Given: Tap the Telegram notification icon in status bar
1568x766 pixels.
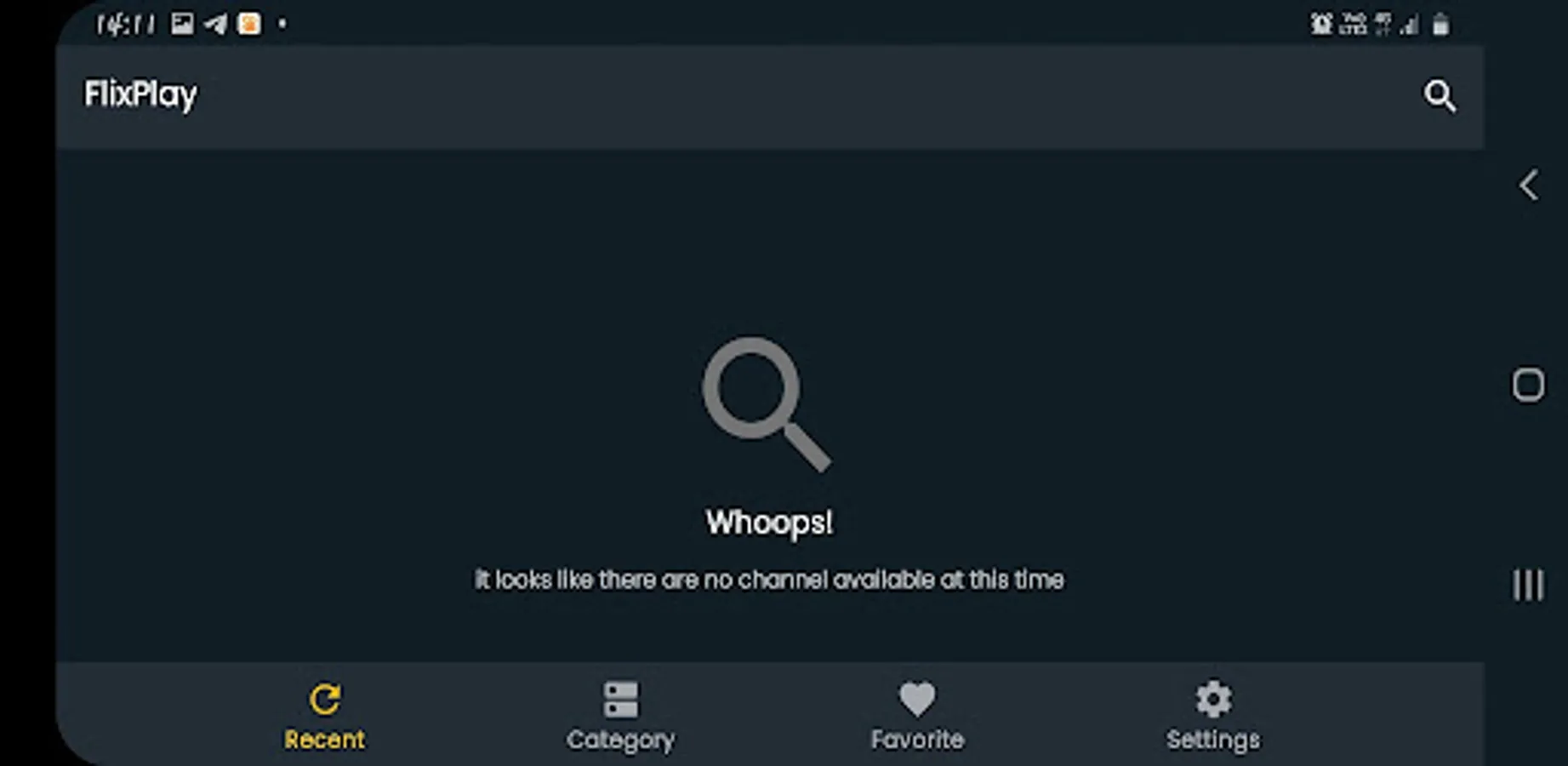Looking at the screenshot, I should pos(216,24).
